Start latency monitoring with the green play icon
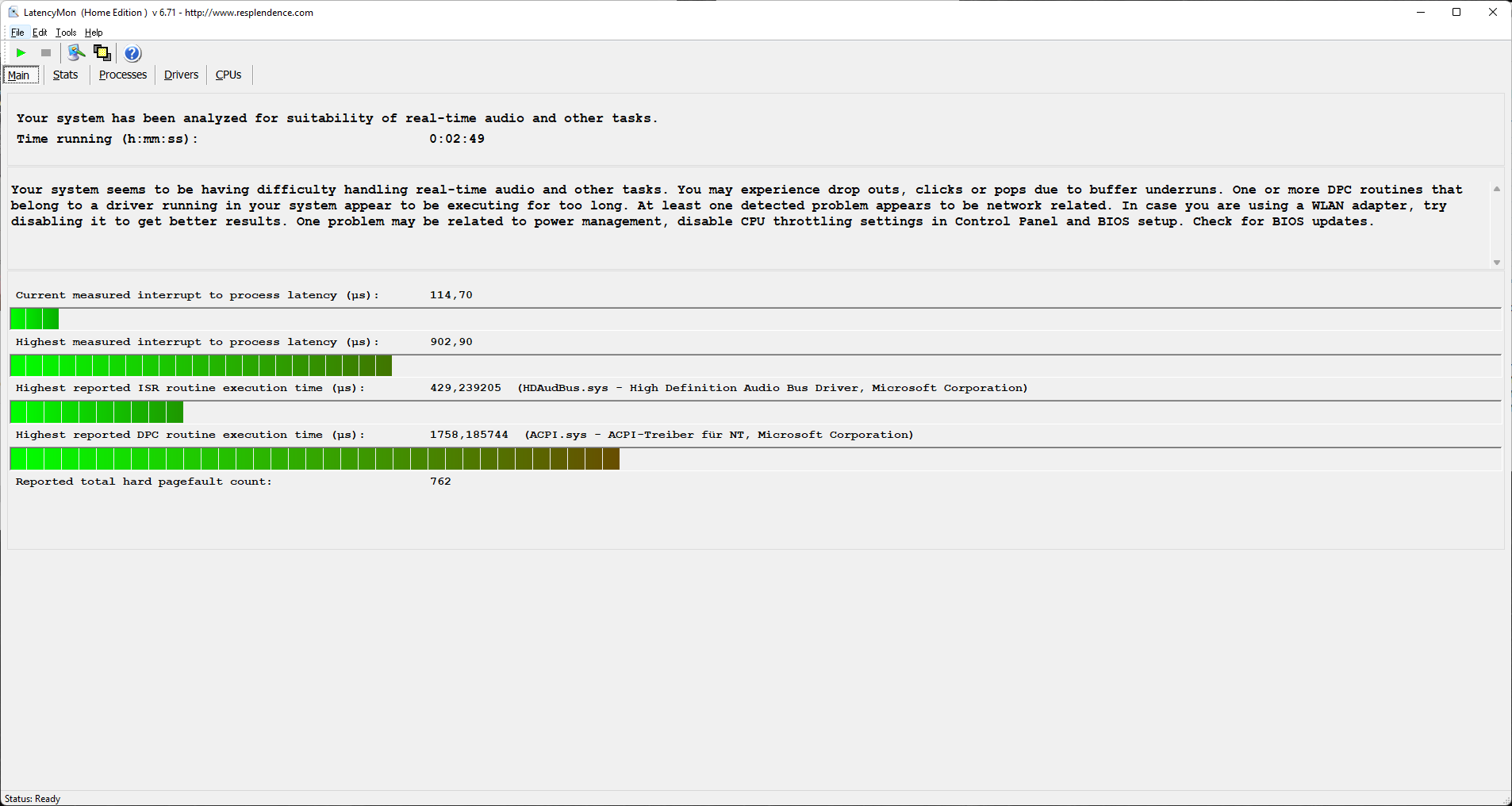The height and width of the screenshot is (806, 1512). point(21,53)
